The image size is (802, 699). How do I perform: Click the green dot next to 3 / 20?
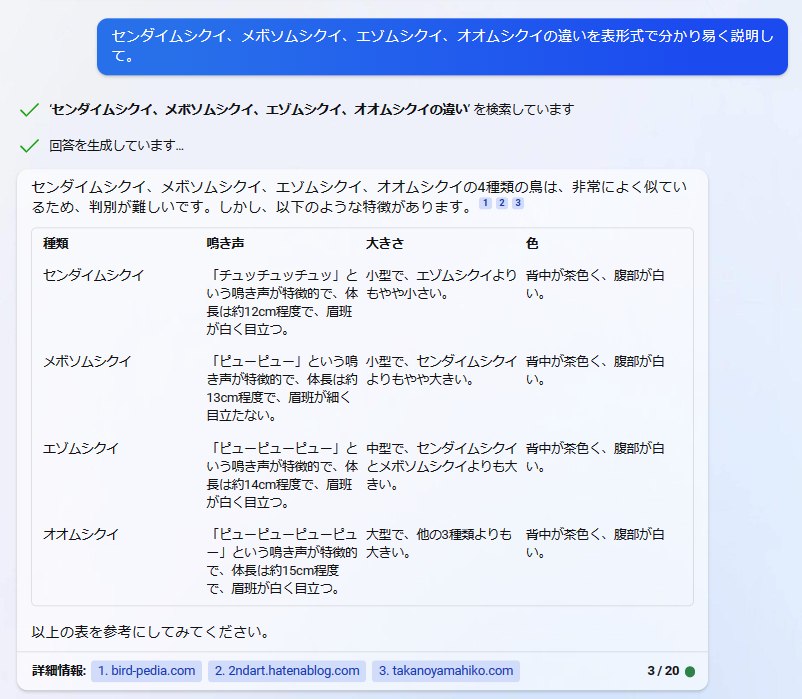pos(690,671)
